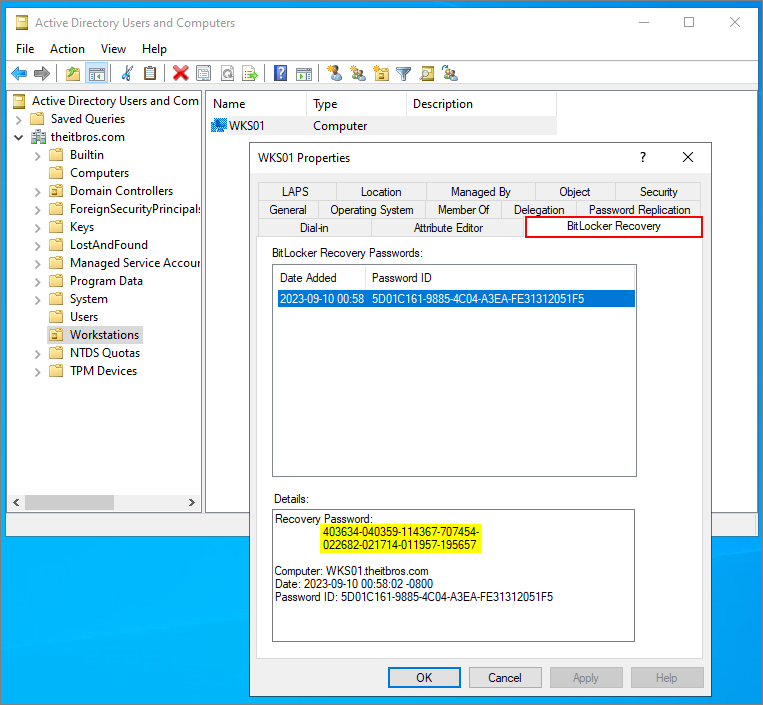
Task: Switch to the Password Replication tab
Action: pos(639,210)
